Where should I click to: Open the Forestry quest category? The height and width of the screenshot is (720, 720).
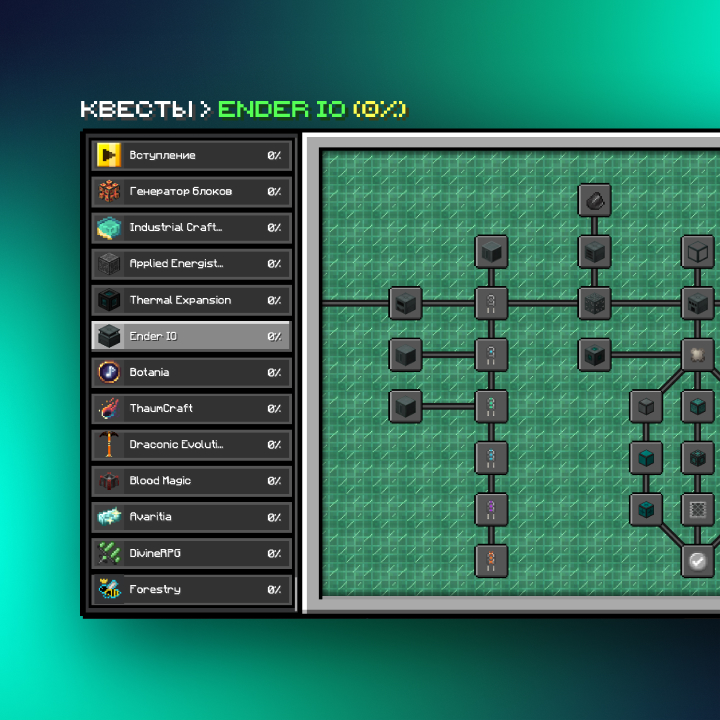191,589
